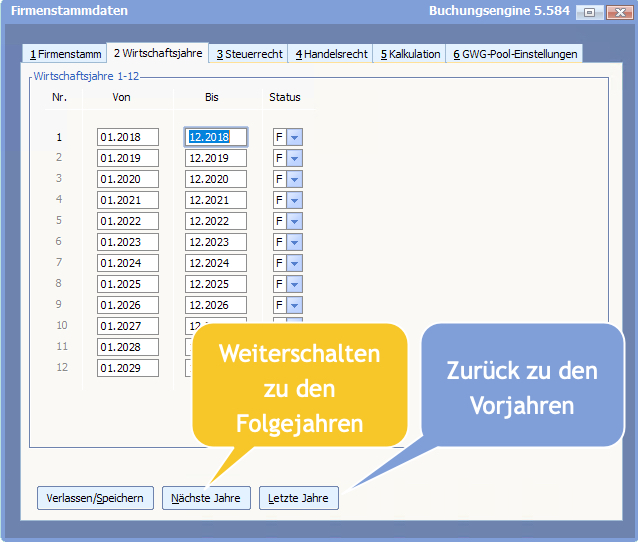
Task: Click the Letzte Jahre button
Action: coord(298,498)
